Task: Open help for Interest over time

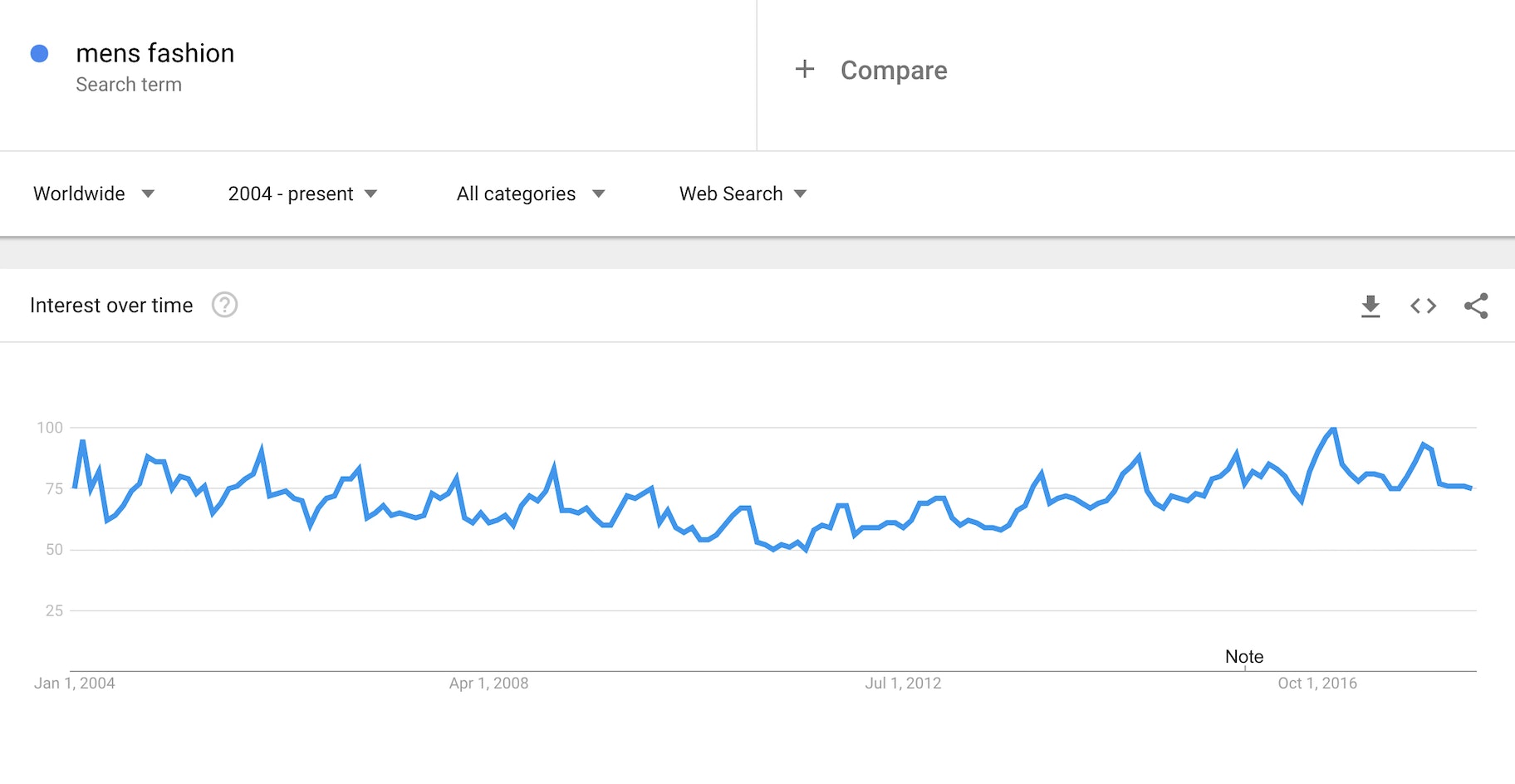Action: click(x=224, y=305)
